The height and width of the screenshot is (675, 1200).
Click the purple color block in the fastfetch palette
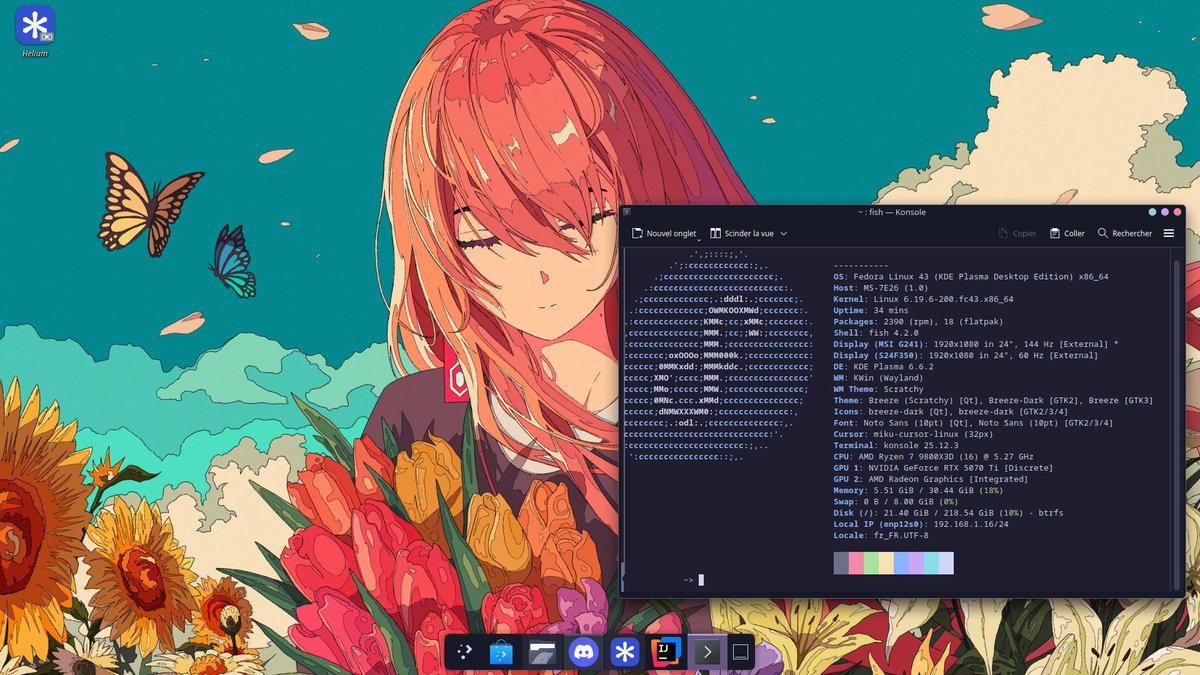[x=916, y=563]
